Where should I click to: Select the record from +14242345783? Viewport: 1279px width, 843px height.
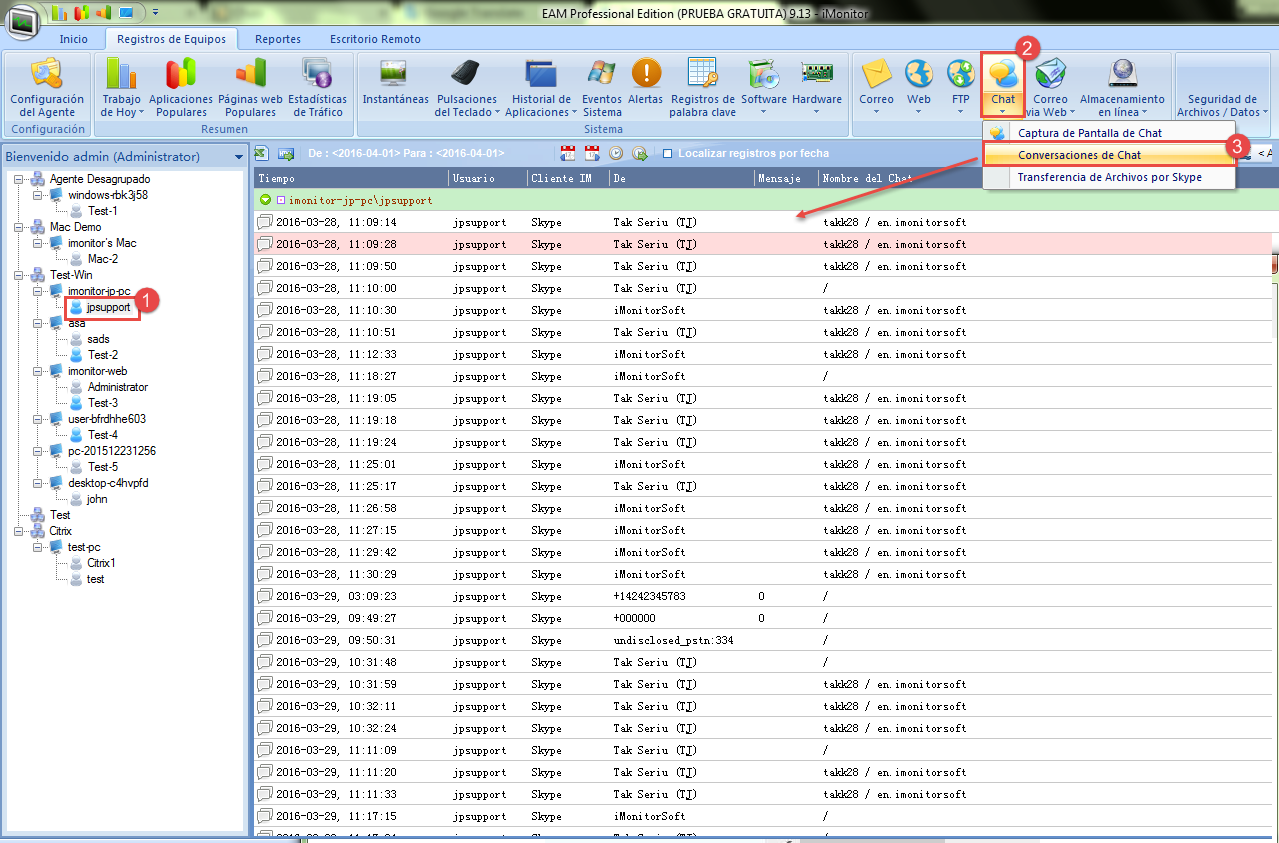point(765,596)
